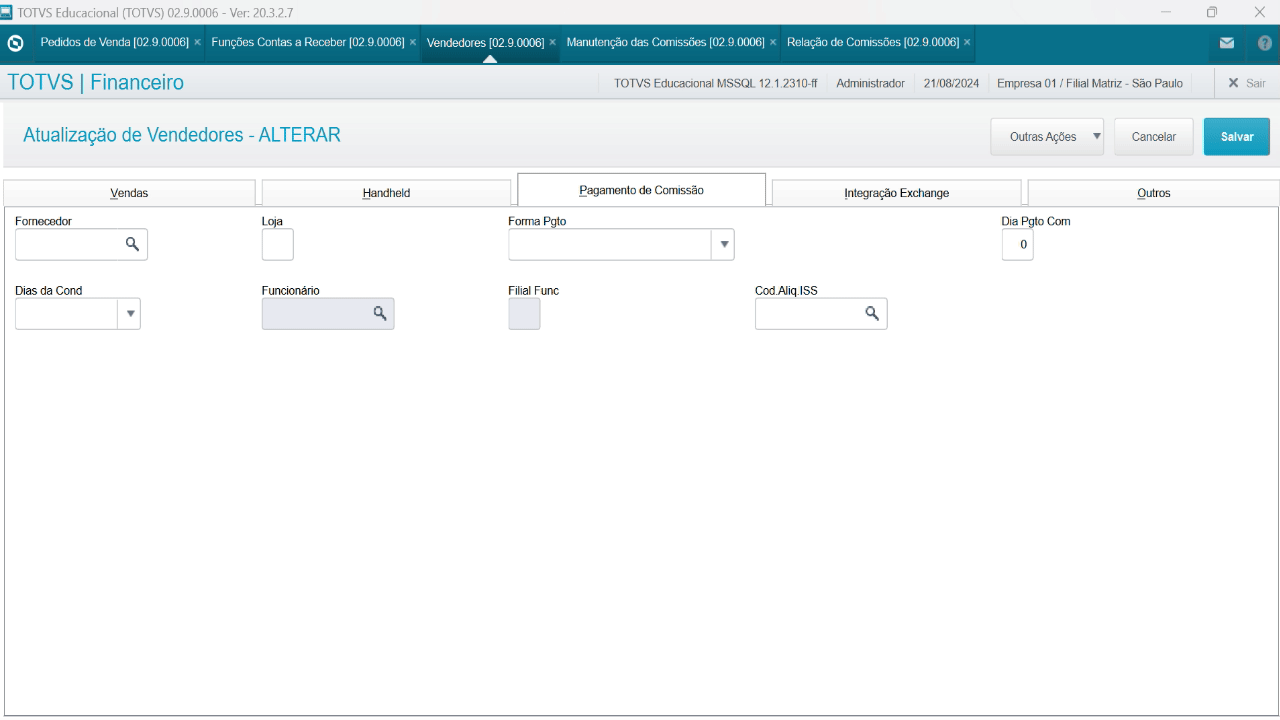Close the Relação de Comissões tab

pos(967,43)
